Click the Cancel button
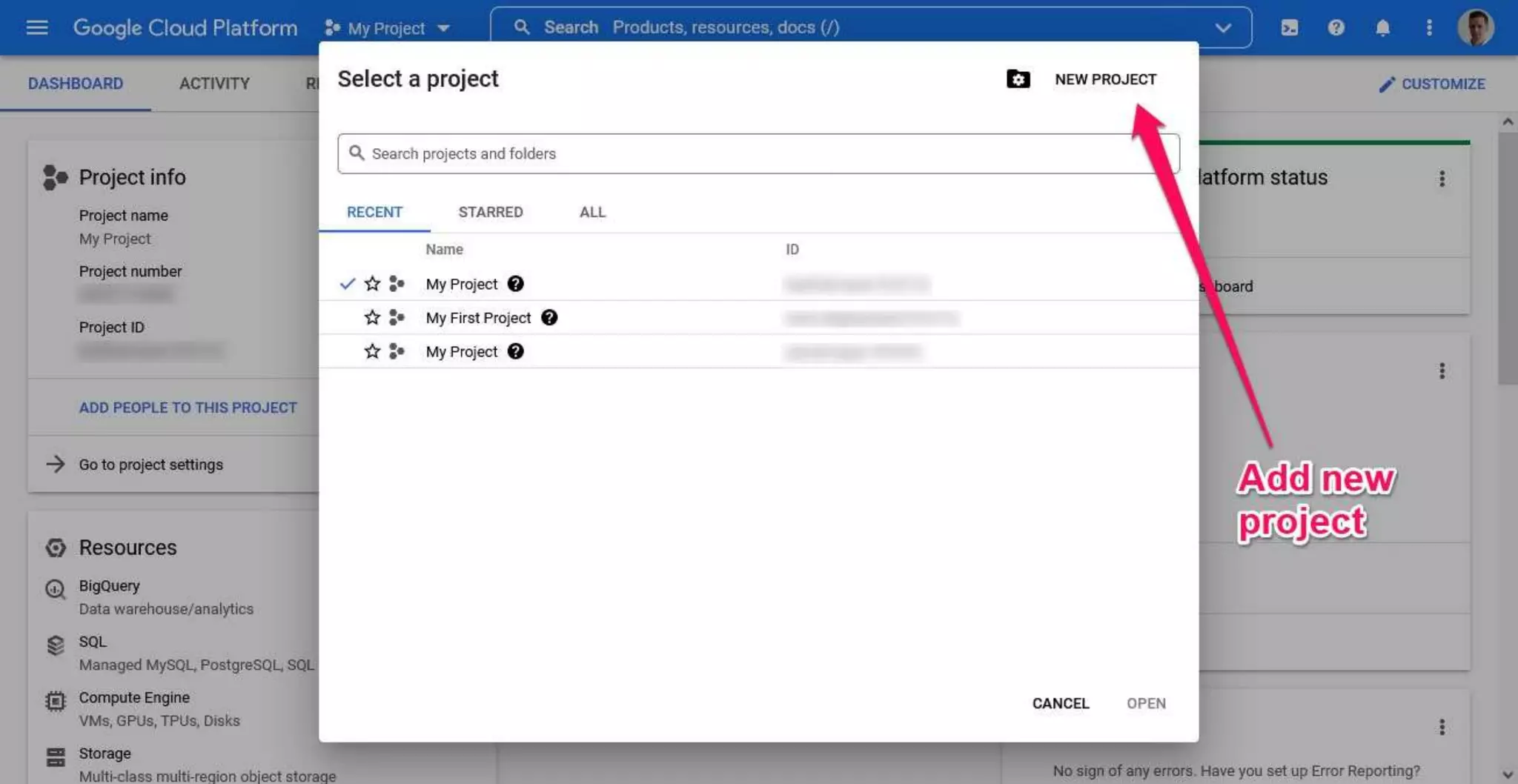The image size is (1518, 784). 1061,703
